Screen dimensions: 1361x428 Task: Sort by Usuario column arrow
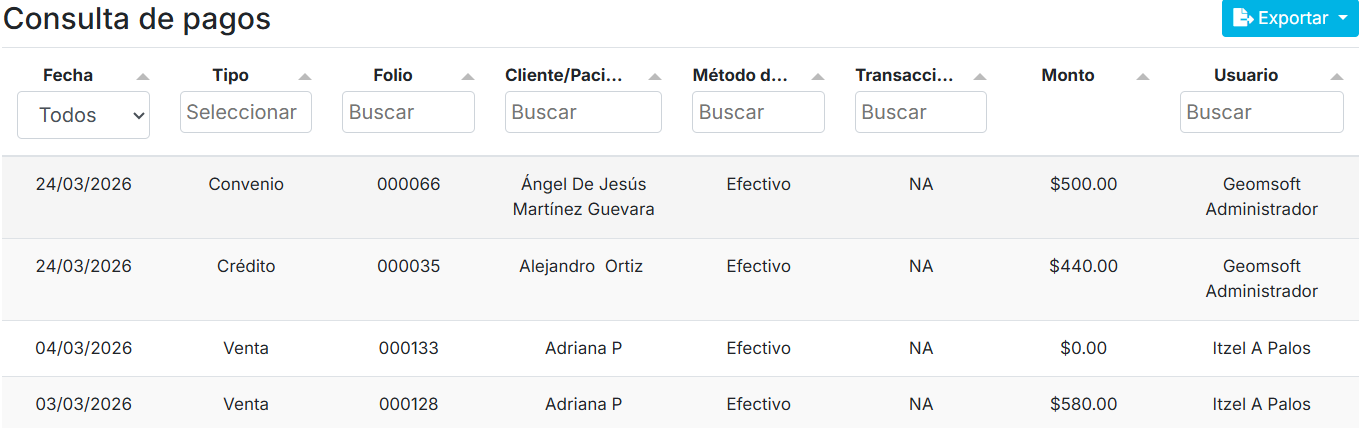coord(1337,76)
